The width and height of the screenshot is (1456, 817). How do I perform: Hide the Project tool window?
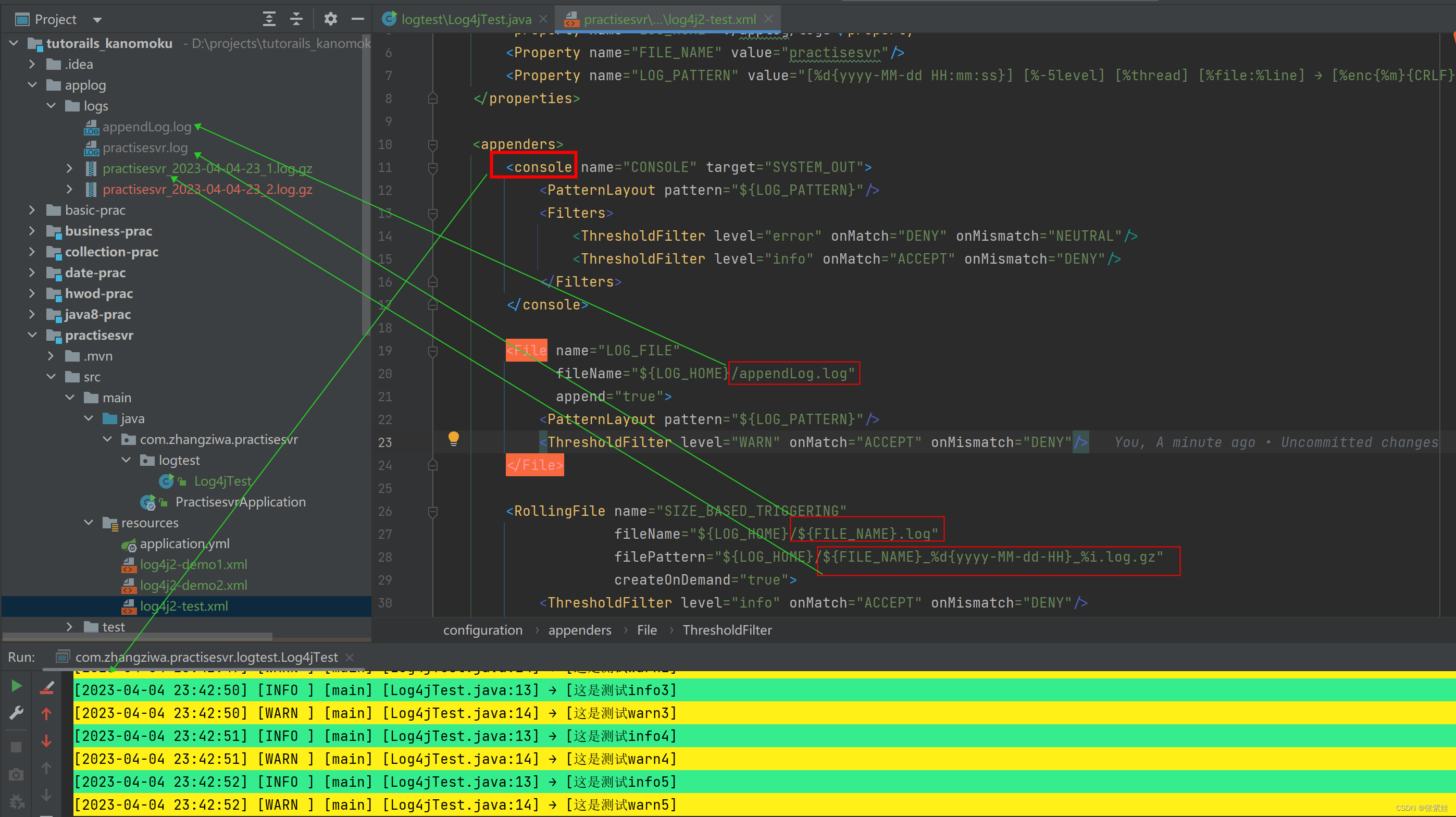pos(358,19)
